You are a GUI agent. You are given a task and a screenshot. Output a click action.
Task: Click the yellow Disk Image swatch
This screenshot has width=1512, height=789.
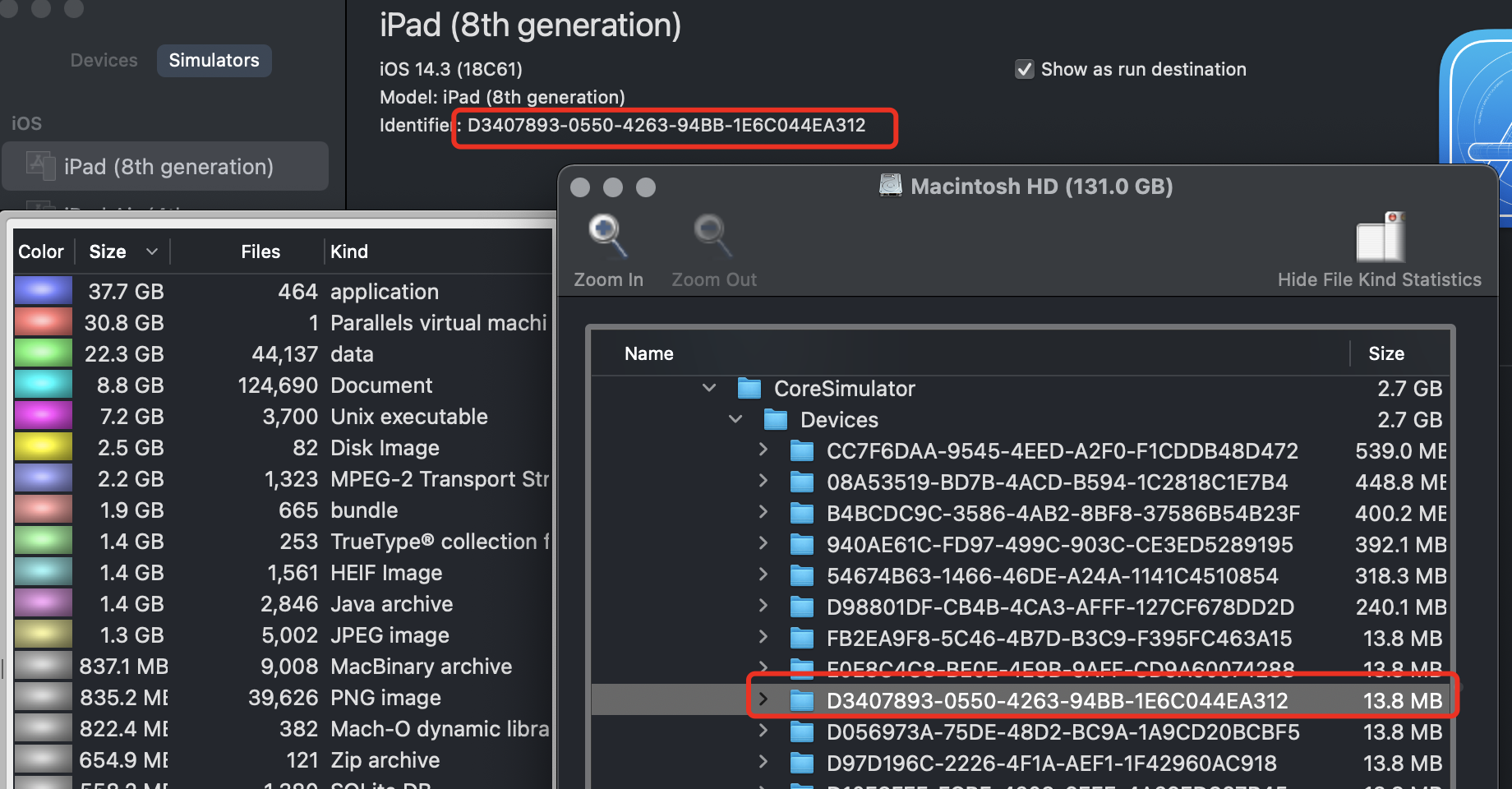(x=44, y=447)
